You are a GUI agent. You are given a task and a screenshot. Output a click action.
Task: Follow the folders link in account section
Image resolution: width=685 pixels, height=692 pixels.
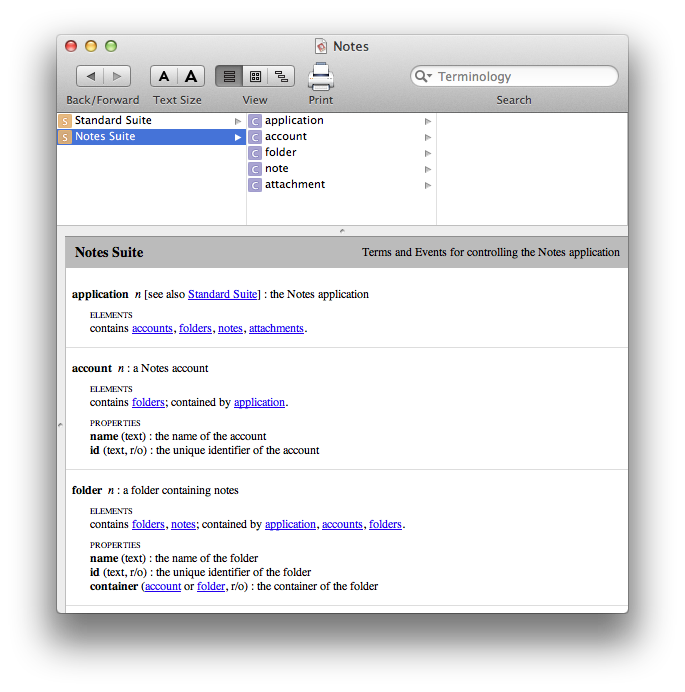click(x=148, y=402)
